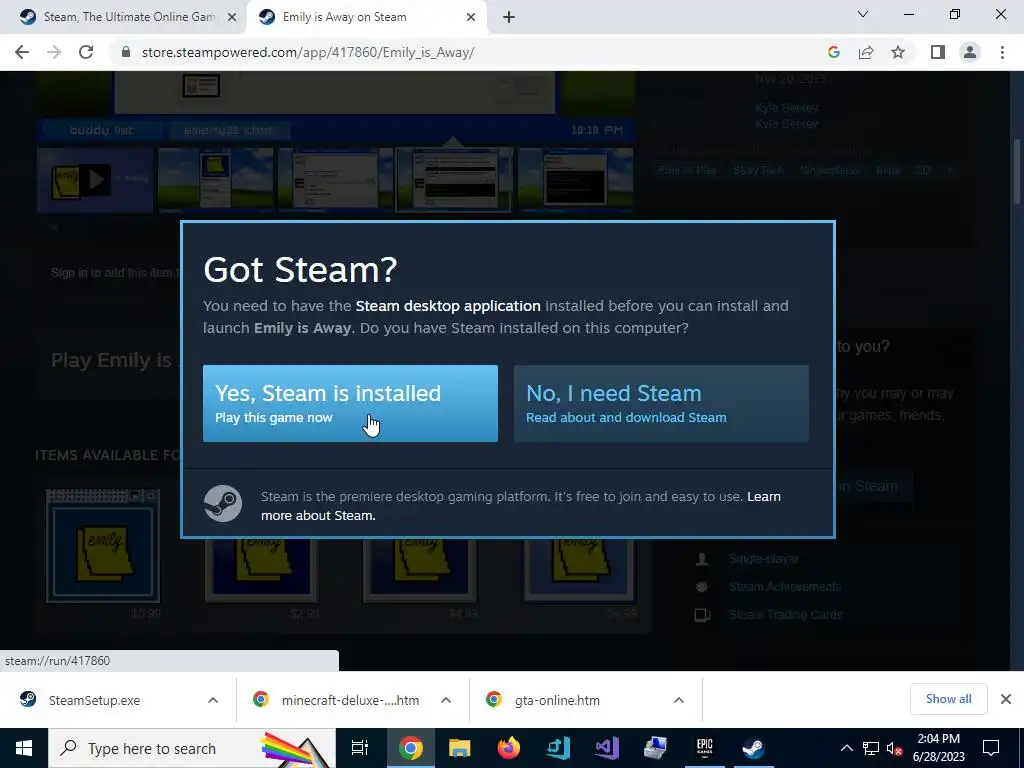Open SteamSetup.exe download item
The image size is (1024, 768).
click(95, 700)
